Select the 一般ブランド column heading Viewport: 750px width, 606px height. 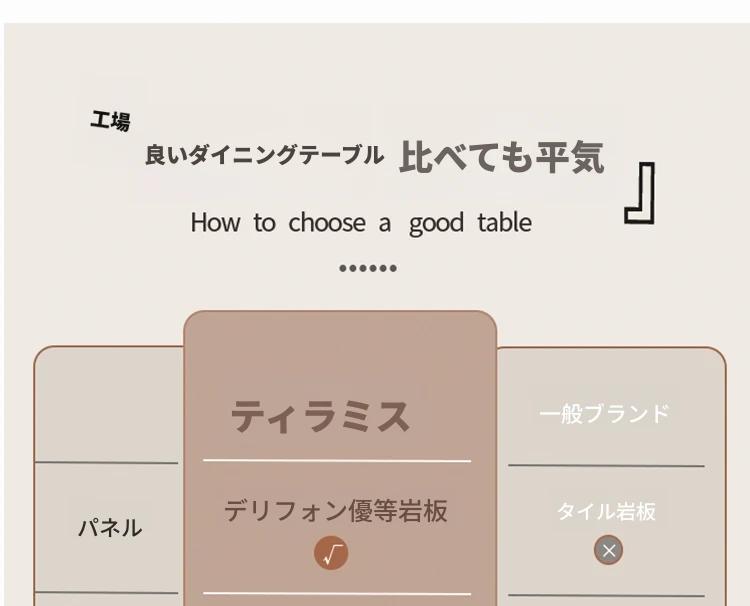pyautogui.click(x=604, y=414)
